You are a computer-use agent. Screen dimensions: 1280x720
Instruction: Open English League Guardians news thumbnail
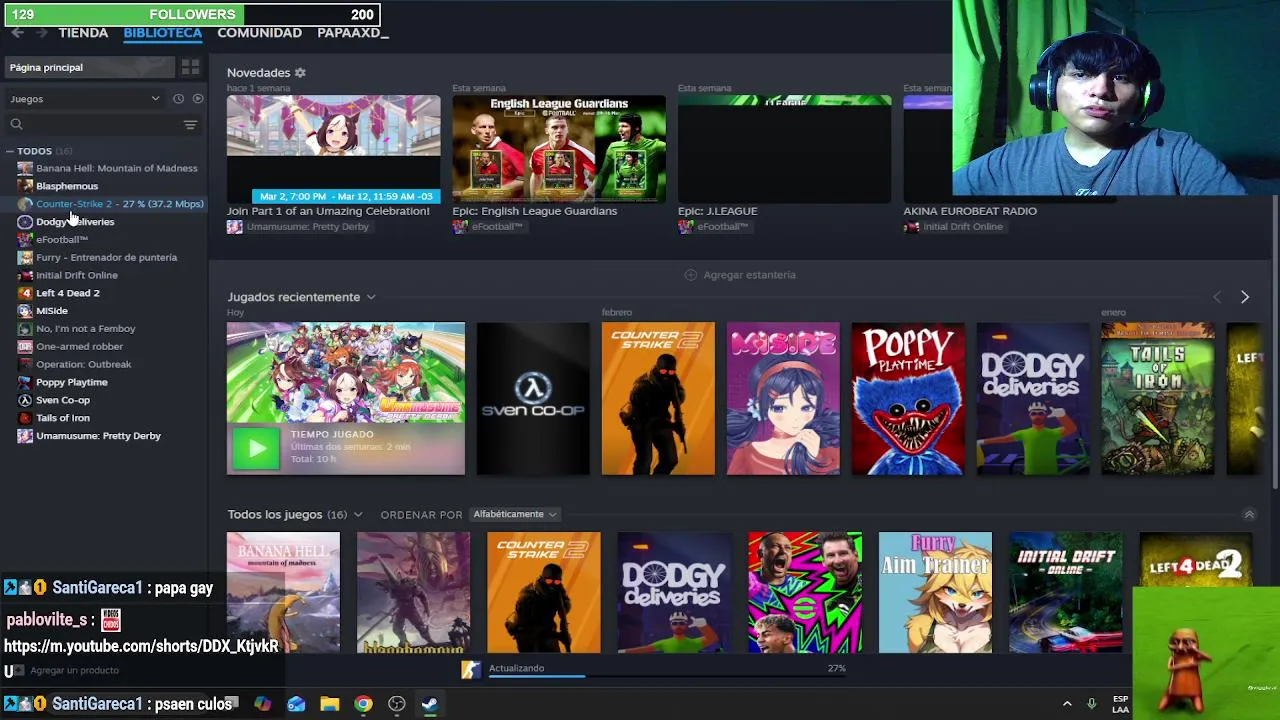(559, 149)
